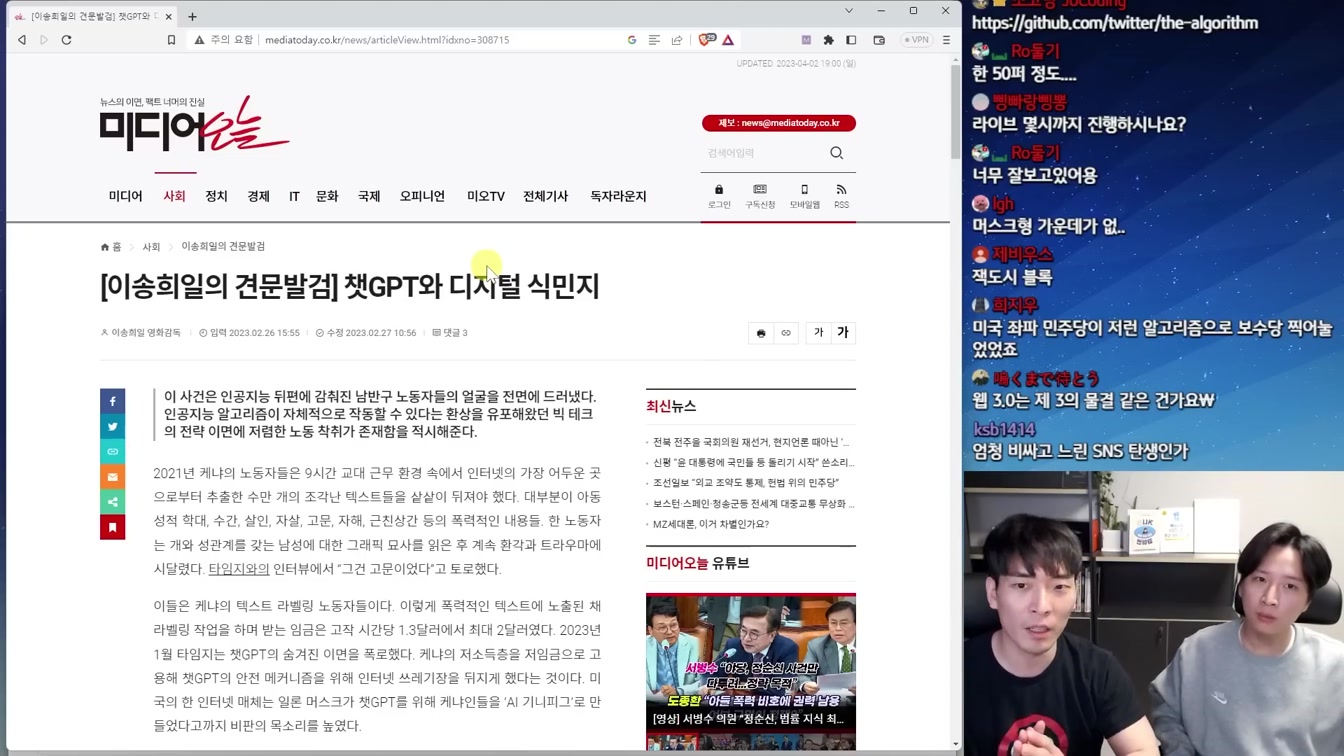Toggle the browser sidebar panel icon

(851, 40)
